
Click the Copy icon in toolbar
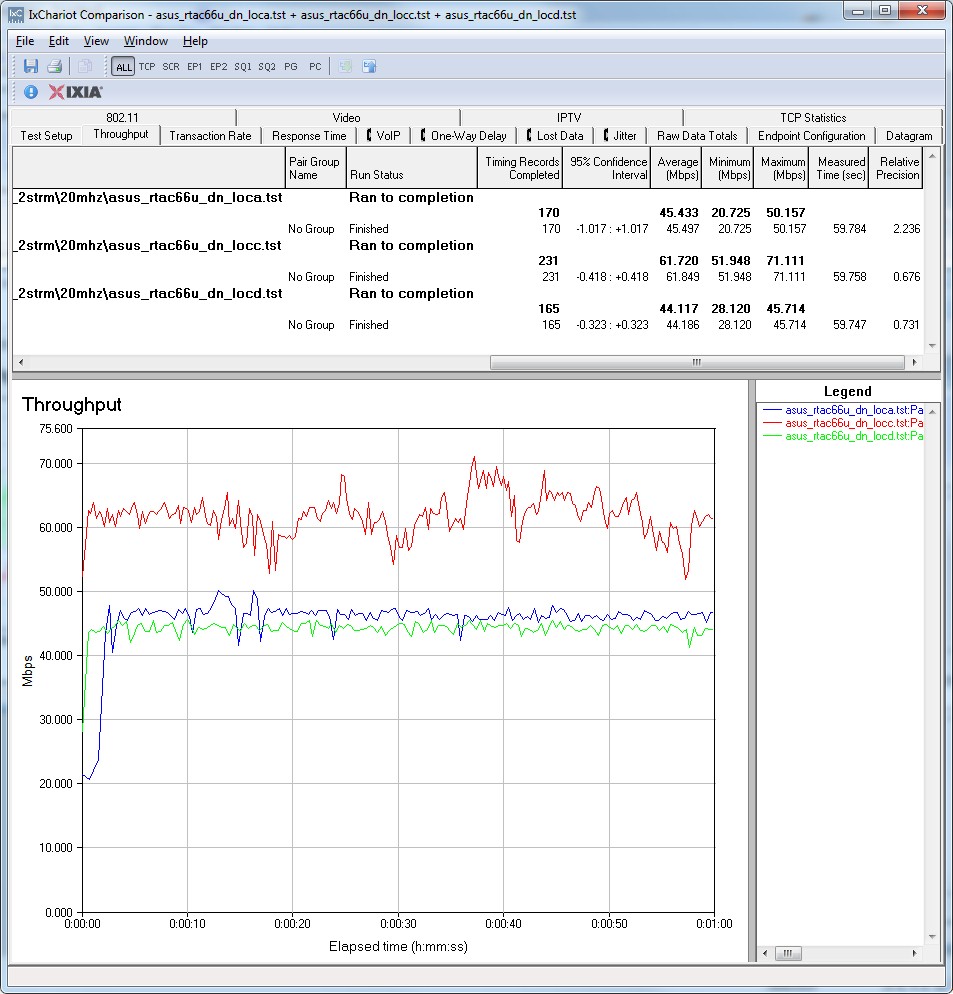pyautogui.click(x=84, y=66)
